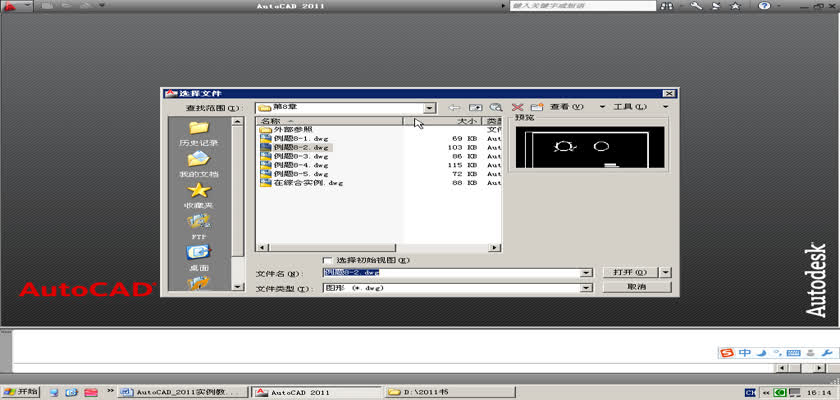Sort by the 大小 column header

click(442, 122)
